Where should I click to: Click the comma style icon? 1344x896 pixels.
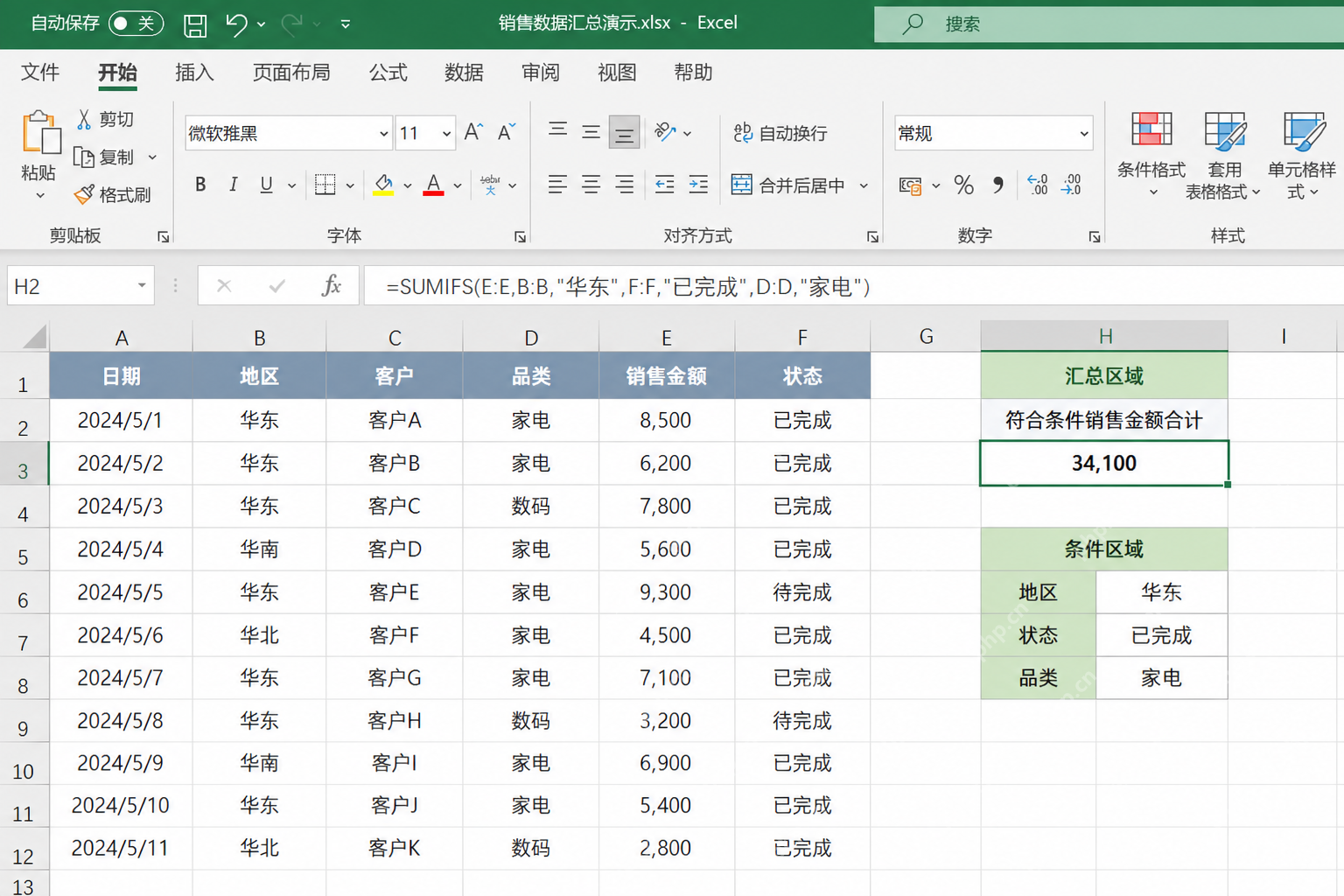998,185
